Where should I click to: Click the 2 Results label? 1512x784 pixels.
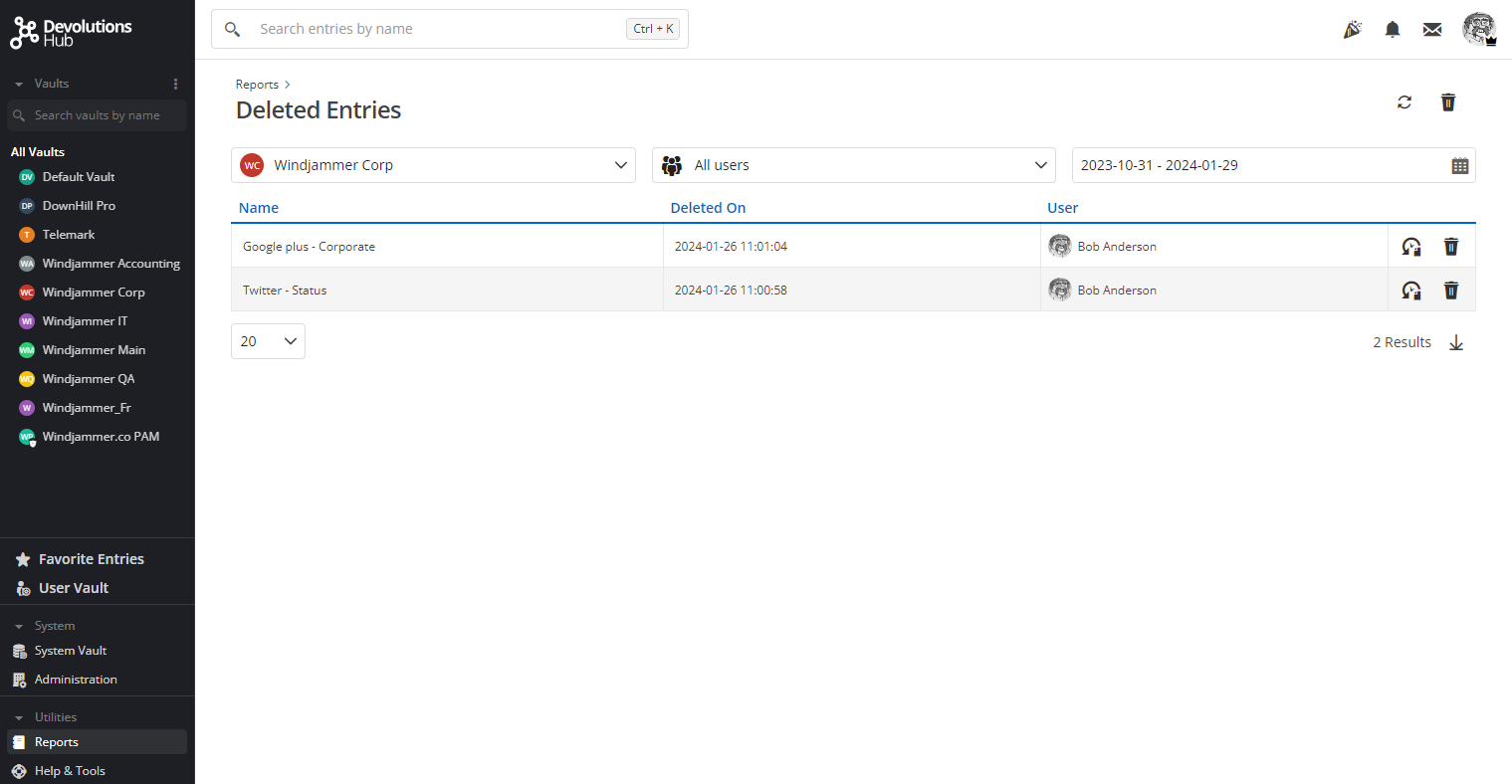[x=1402, y=342]
